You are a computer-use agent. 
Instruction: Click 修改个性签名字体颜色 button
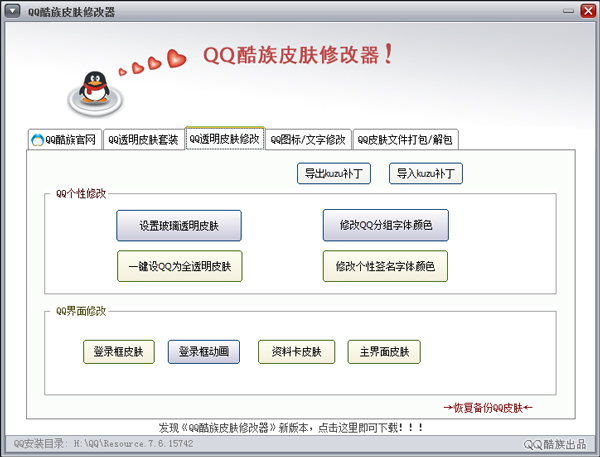point(385,267)
